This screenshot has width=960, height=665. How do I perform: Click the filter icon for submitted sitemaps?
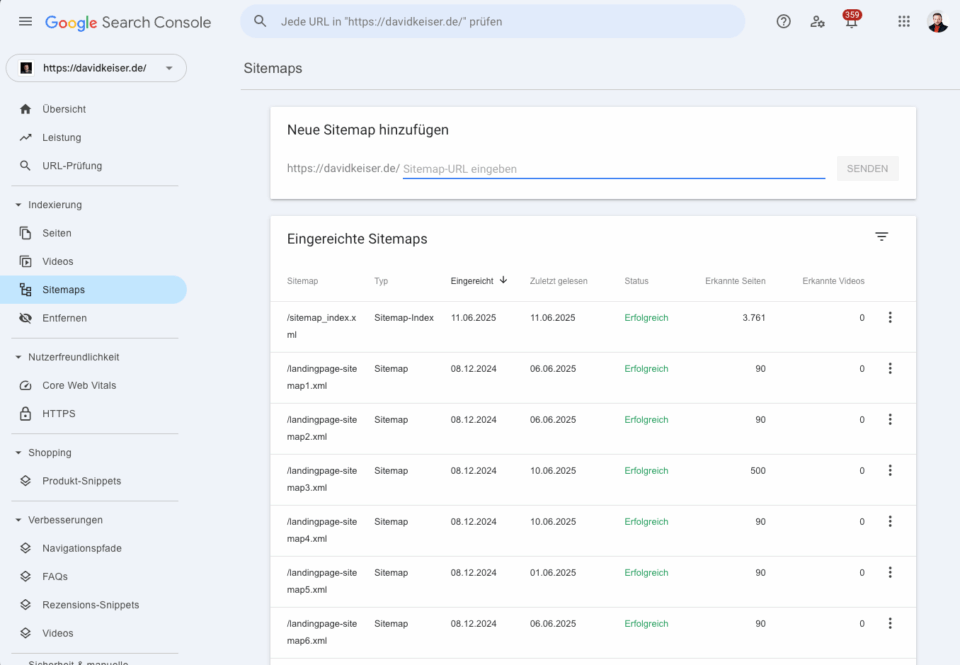pyautogui.click(x=881, y=237)
